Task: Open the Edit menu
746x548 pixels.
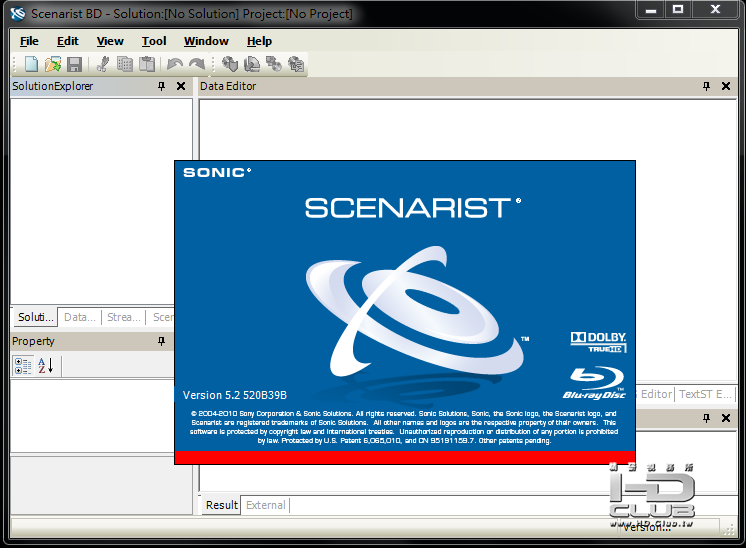Action: coord(68,41)
